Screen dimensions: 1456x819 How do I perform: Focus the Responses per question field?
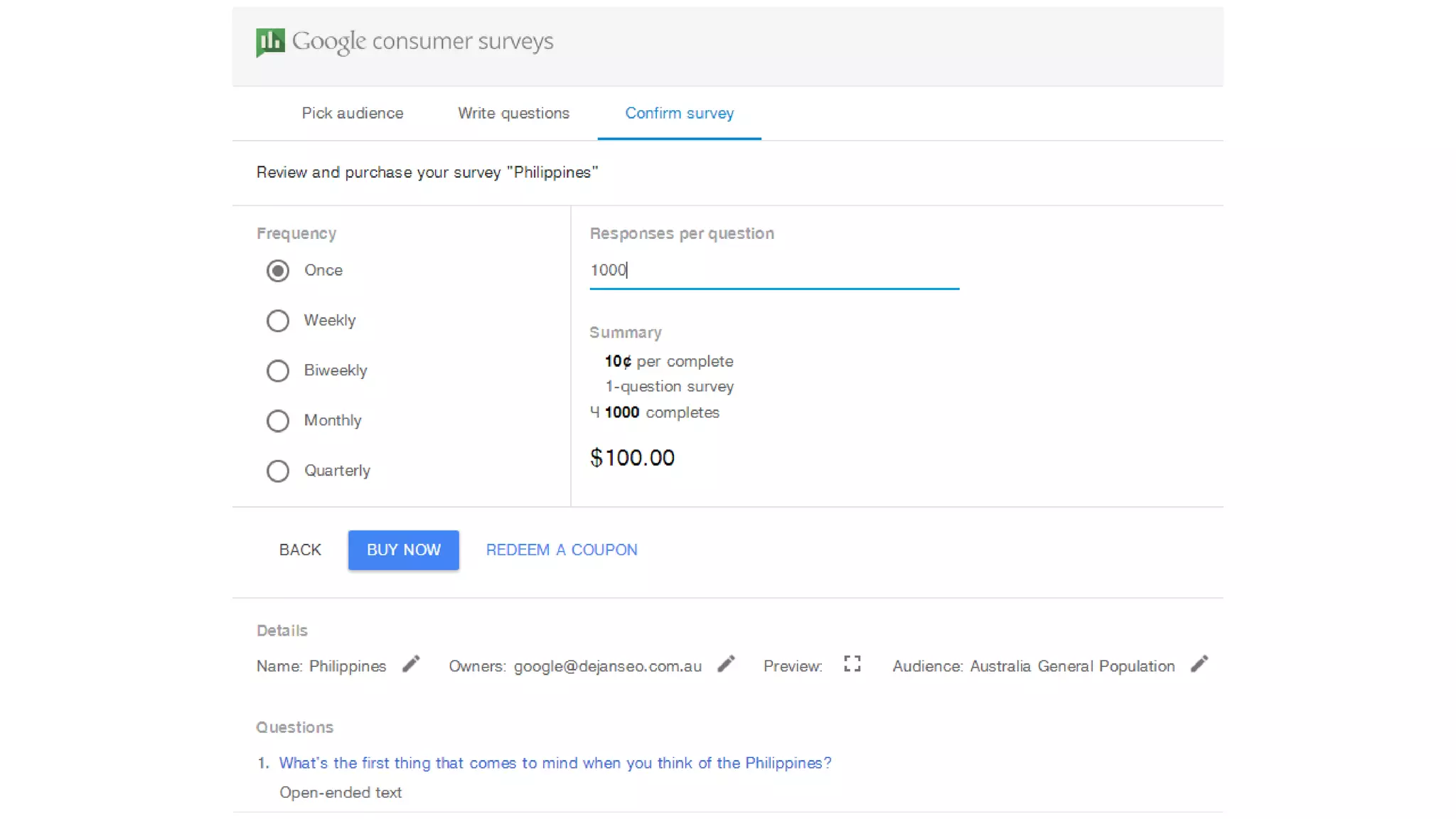coord(773,270)
